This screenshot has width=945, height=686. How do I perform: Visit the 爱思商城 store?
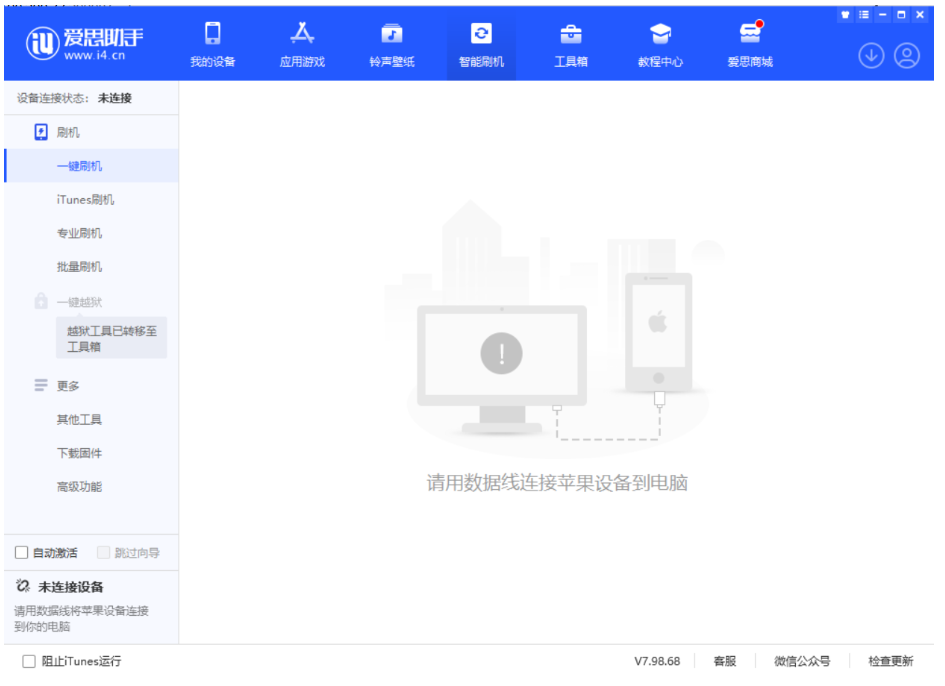pyautogui.click(x=750, y=45)
